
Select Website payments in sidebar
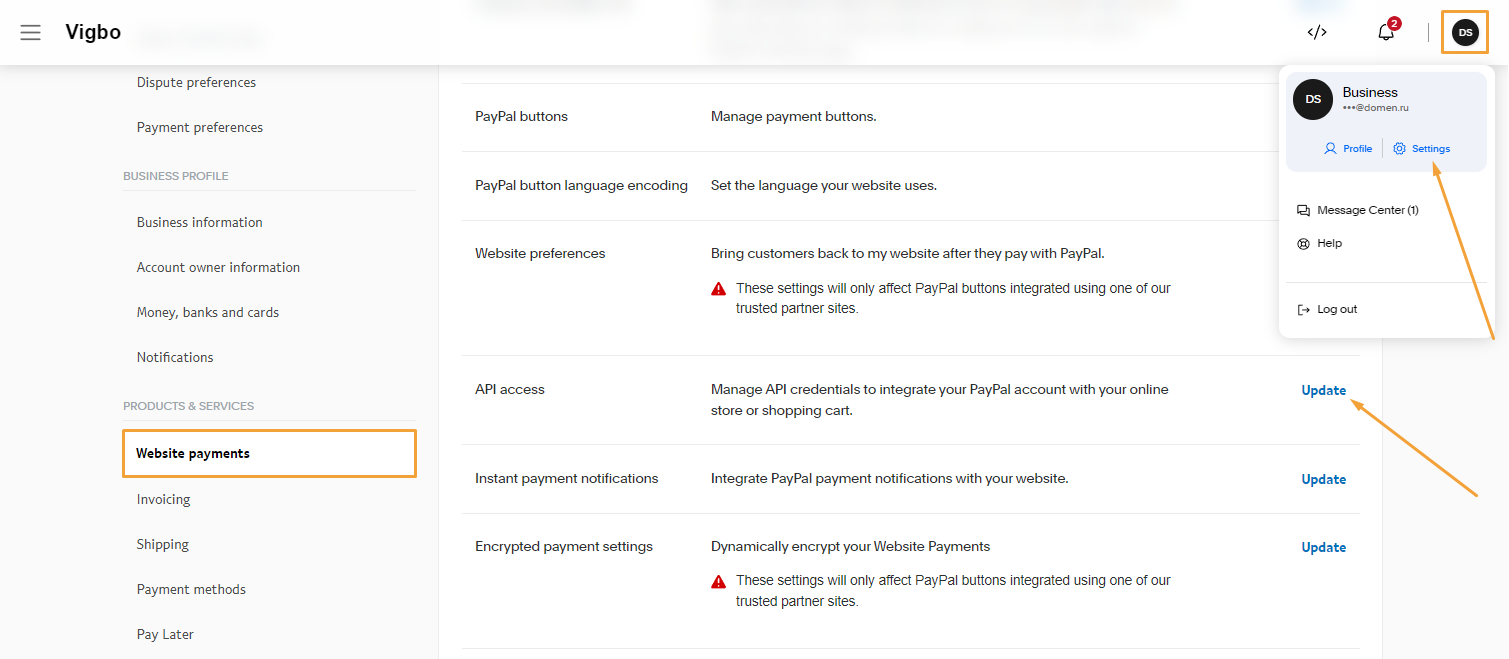193,453
